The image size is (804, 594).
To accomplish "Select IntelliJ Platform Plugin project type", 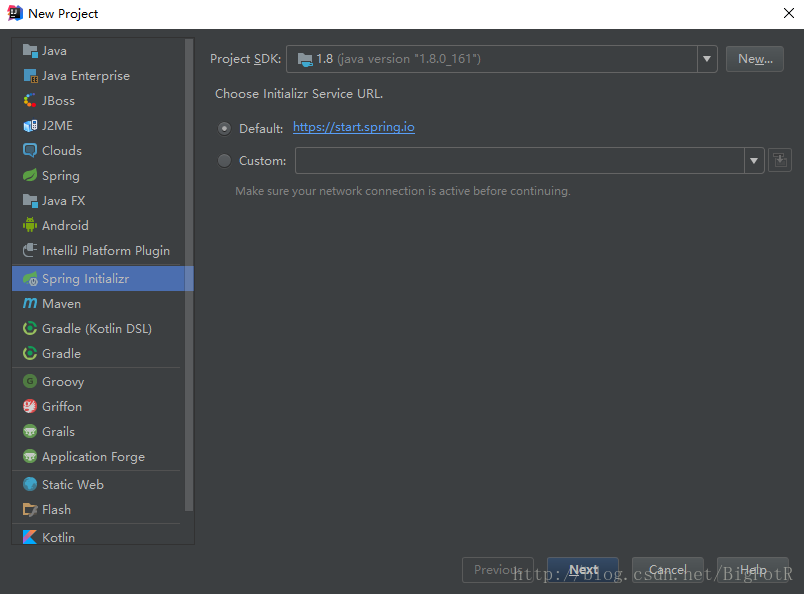I will tap(97, 250).
